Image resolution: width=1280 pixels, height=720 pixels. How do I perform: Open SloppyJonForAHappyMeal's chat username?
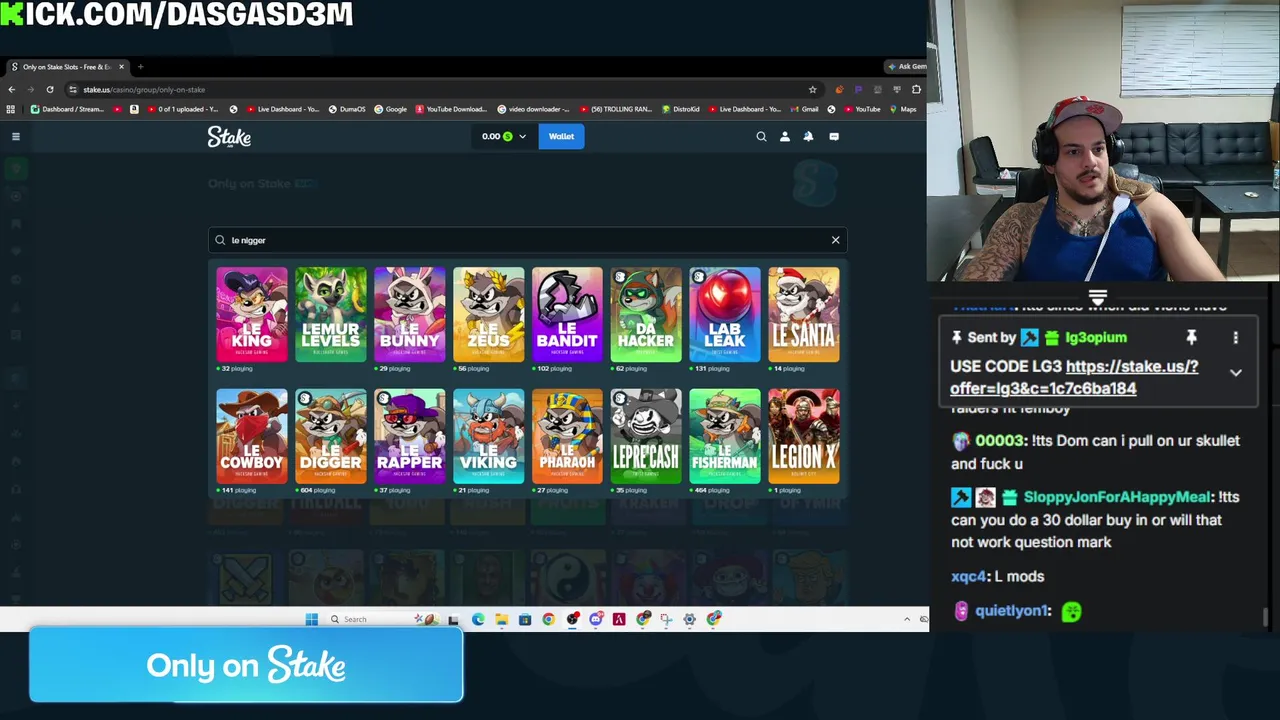(x=1118, y=497)
